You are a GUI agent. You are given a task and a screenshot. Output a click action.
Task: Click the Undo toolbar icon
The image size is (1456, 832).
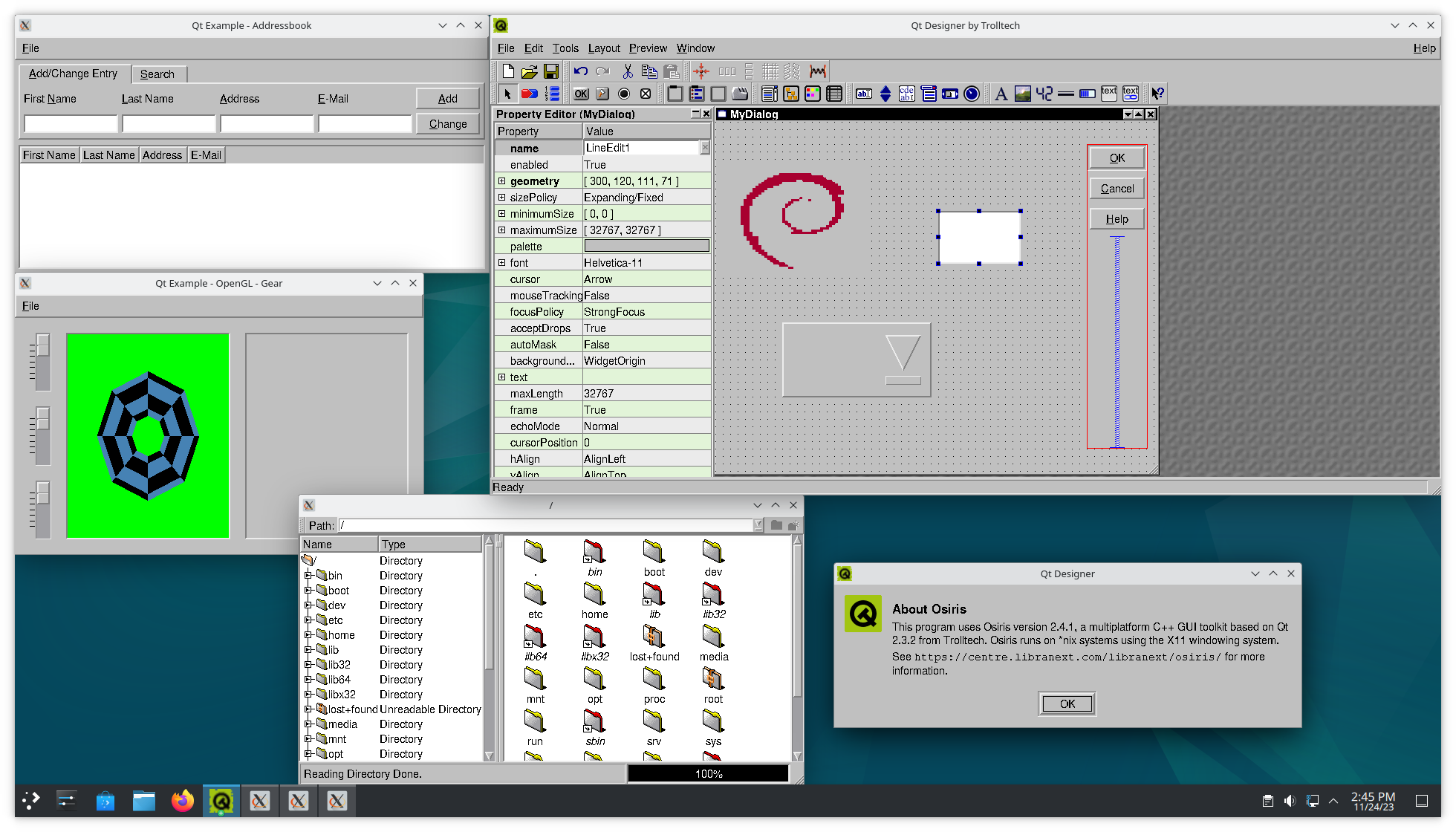coord(581,71)
